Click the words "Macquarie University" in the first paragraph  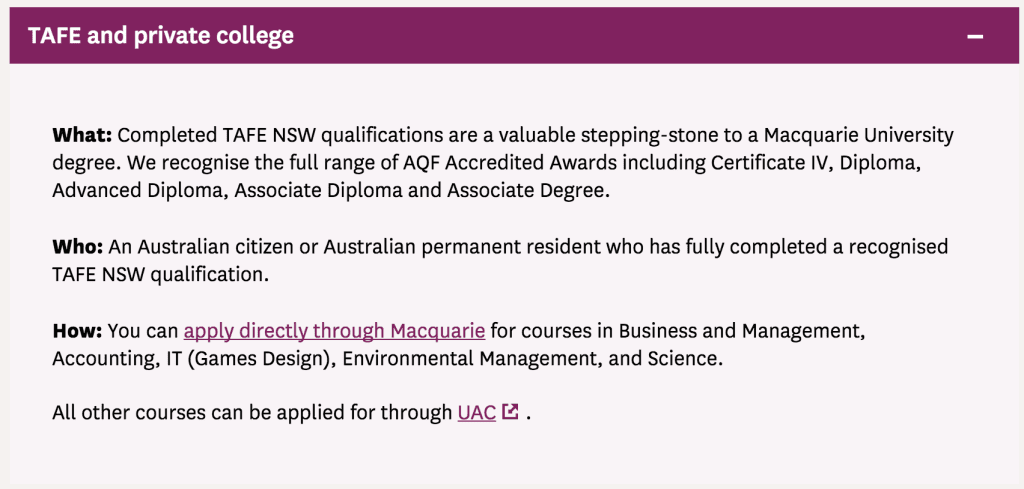coord(855,135)
